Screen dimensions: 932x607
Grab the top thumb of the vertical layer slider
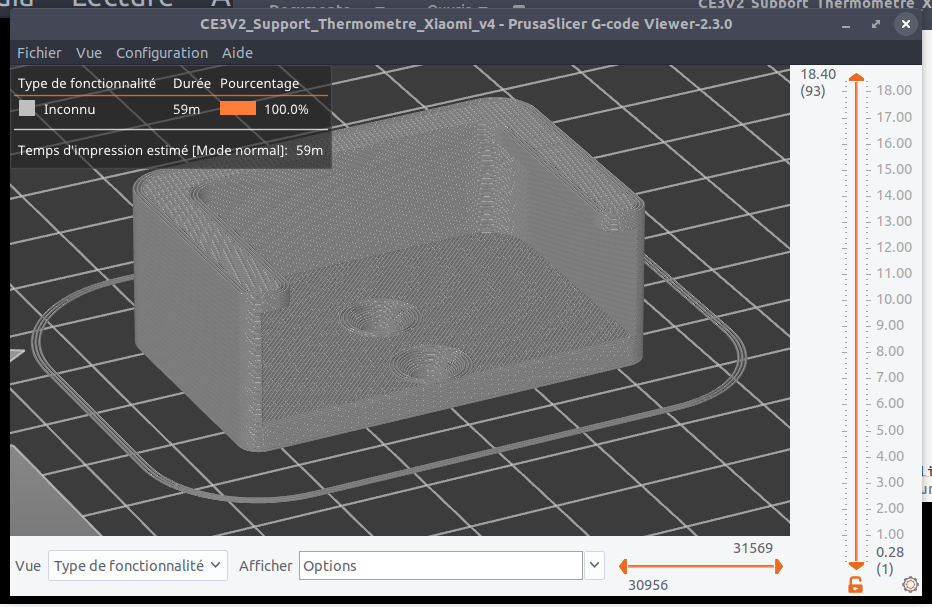(x=857, y=77)
